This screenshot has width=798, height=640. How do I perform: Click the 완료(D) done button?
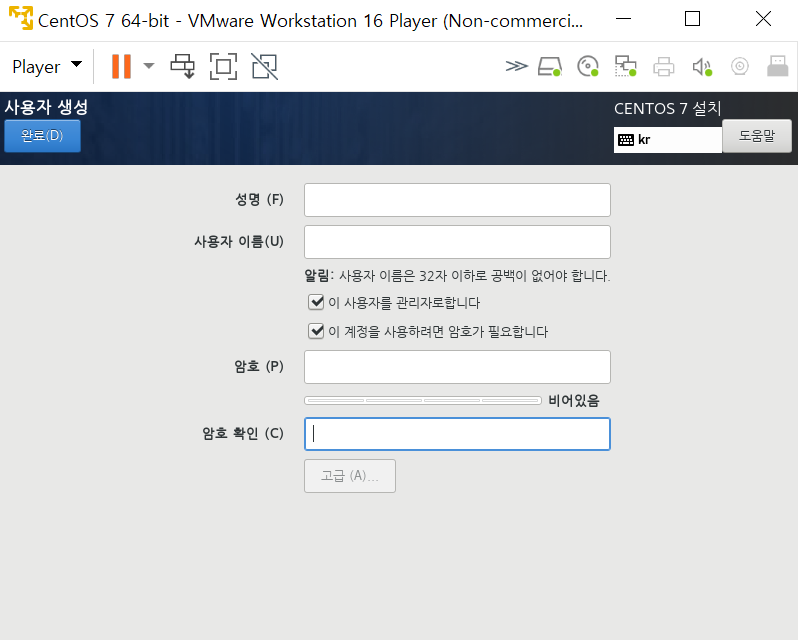coord(42,136)
